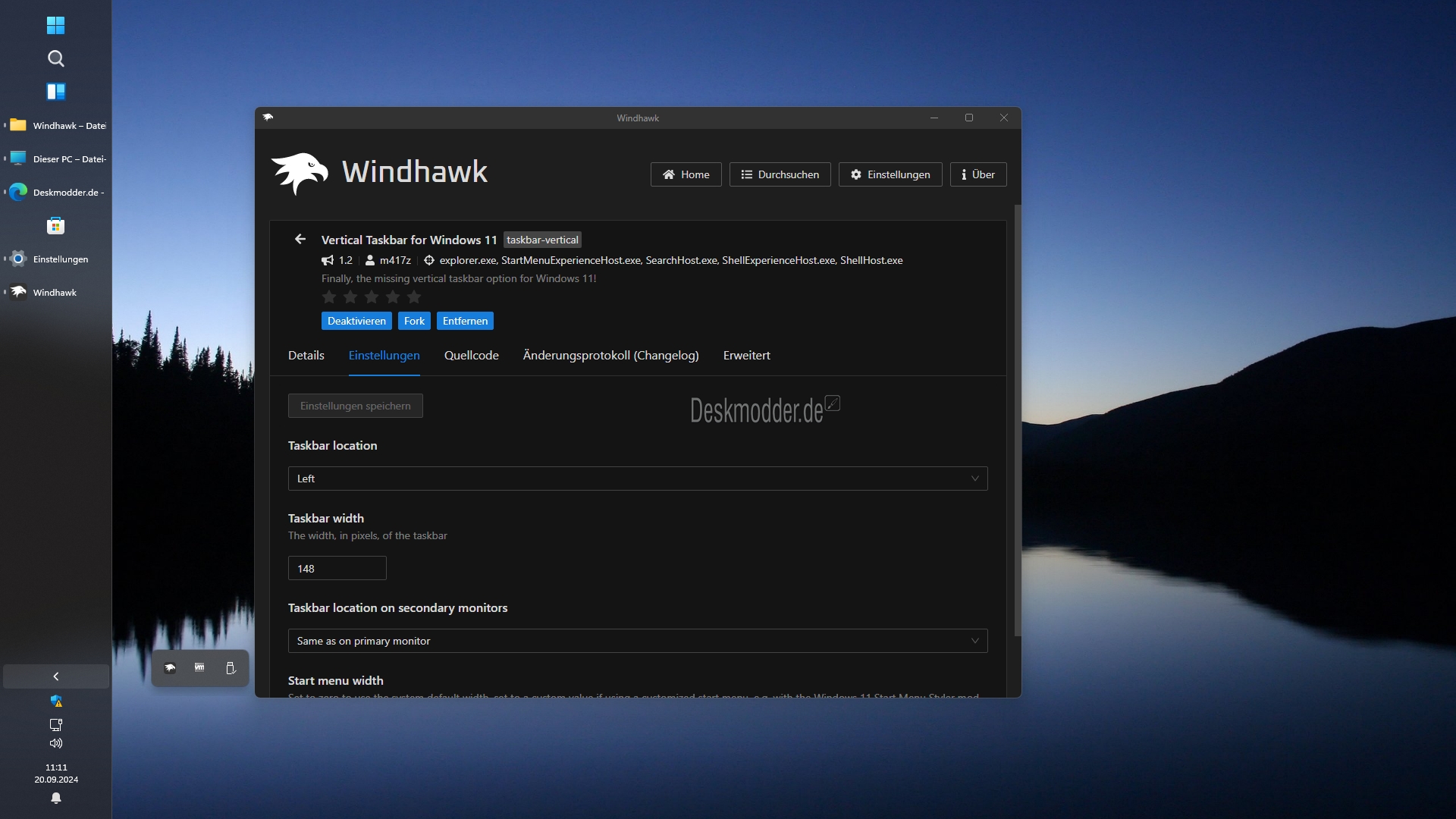
Task: Open Windows Search from the vertical taskbar
Action: point(55,58)
